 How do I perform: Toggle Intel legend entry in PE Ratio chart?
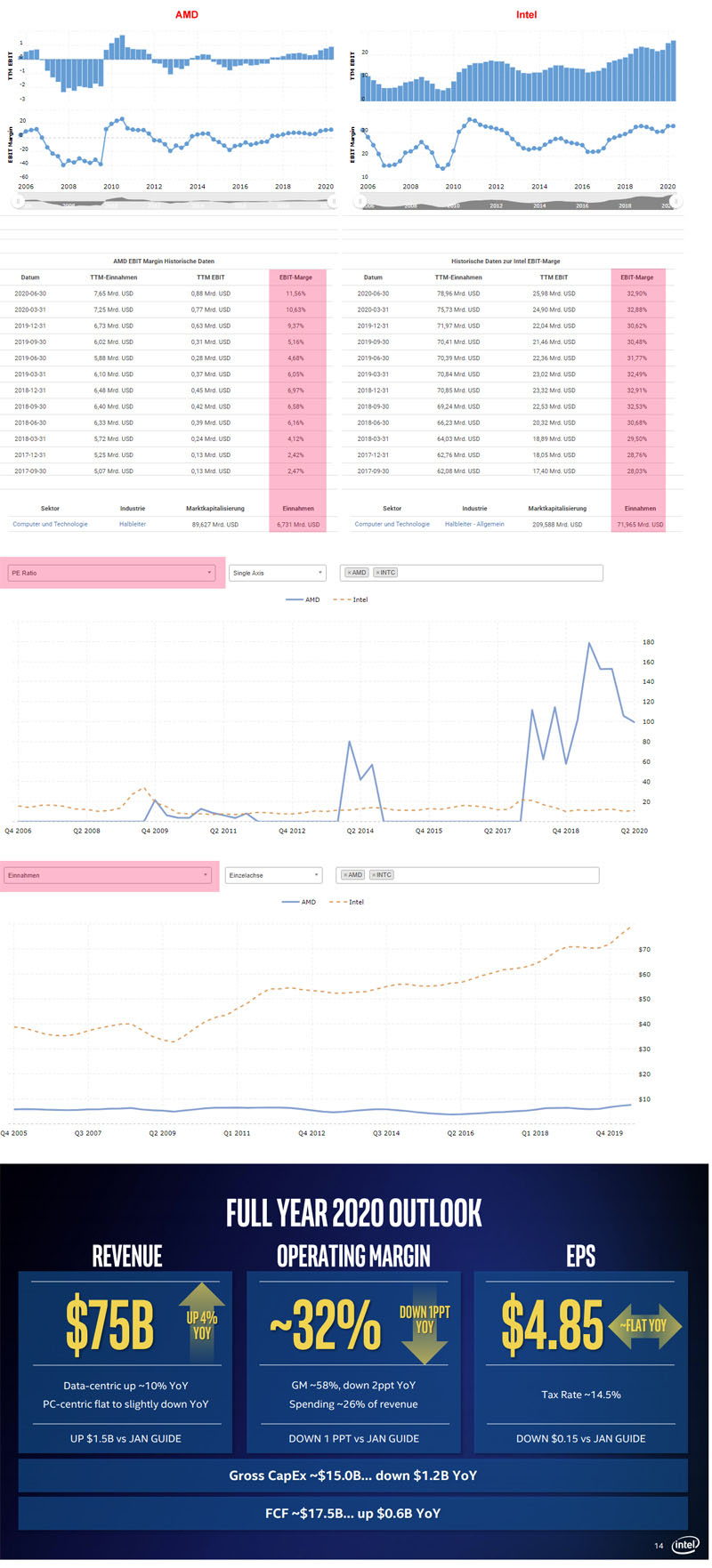pyautogui.click(x=350, y=599)
